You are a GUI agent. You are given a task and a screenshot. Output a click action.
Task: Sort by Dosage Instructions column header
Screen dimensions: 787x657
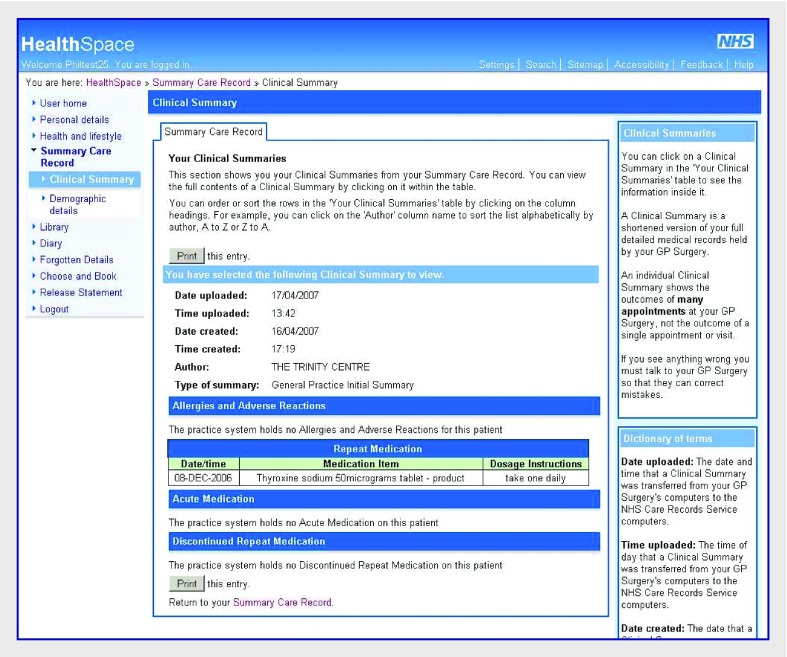pos(536,464)
